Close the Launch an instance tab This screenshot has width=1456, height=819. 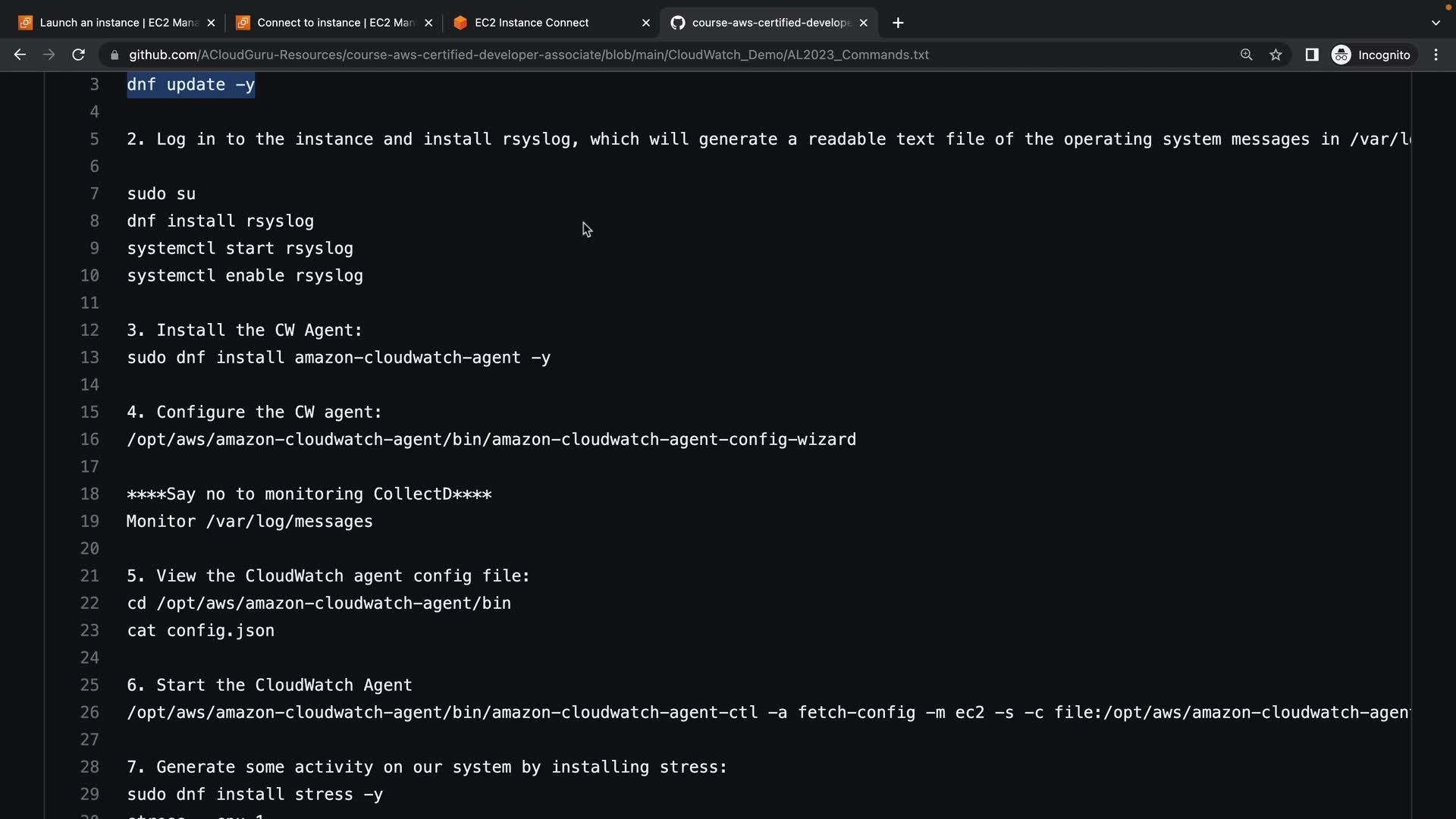(211, 23)
